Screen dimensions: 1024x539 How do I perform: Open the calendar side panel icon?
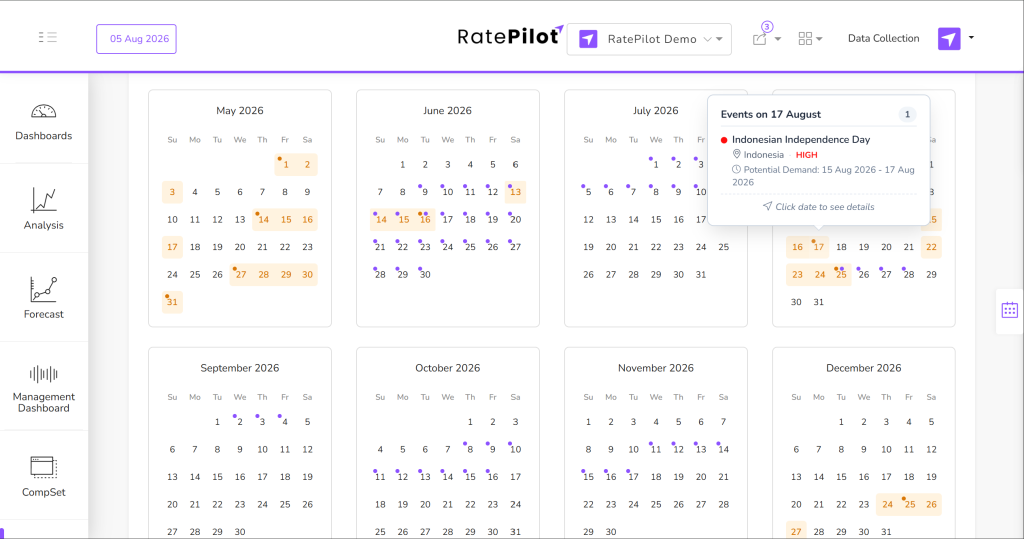click(x=1010, y=310)
